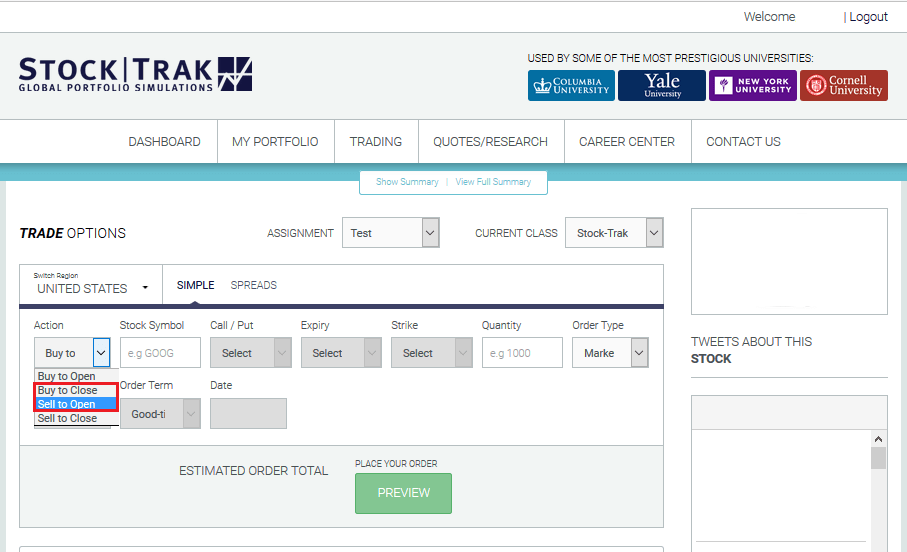Image resolution: width=907 pixels, height=552 pixels.
Task: Expand the Switch Region United States selector
Action: click(x=91, y=284)
